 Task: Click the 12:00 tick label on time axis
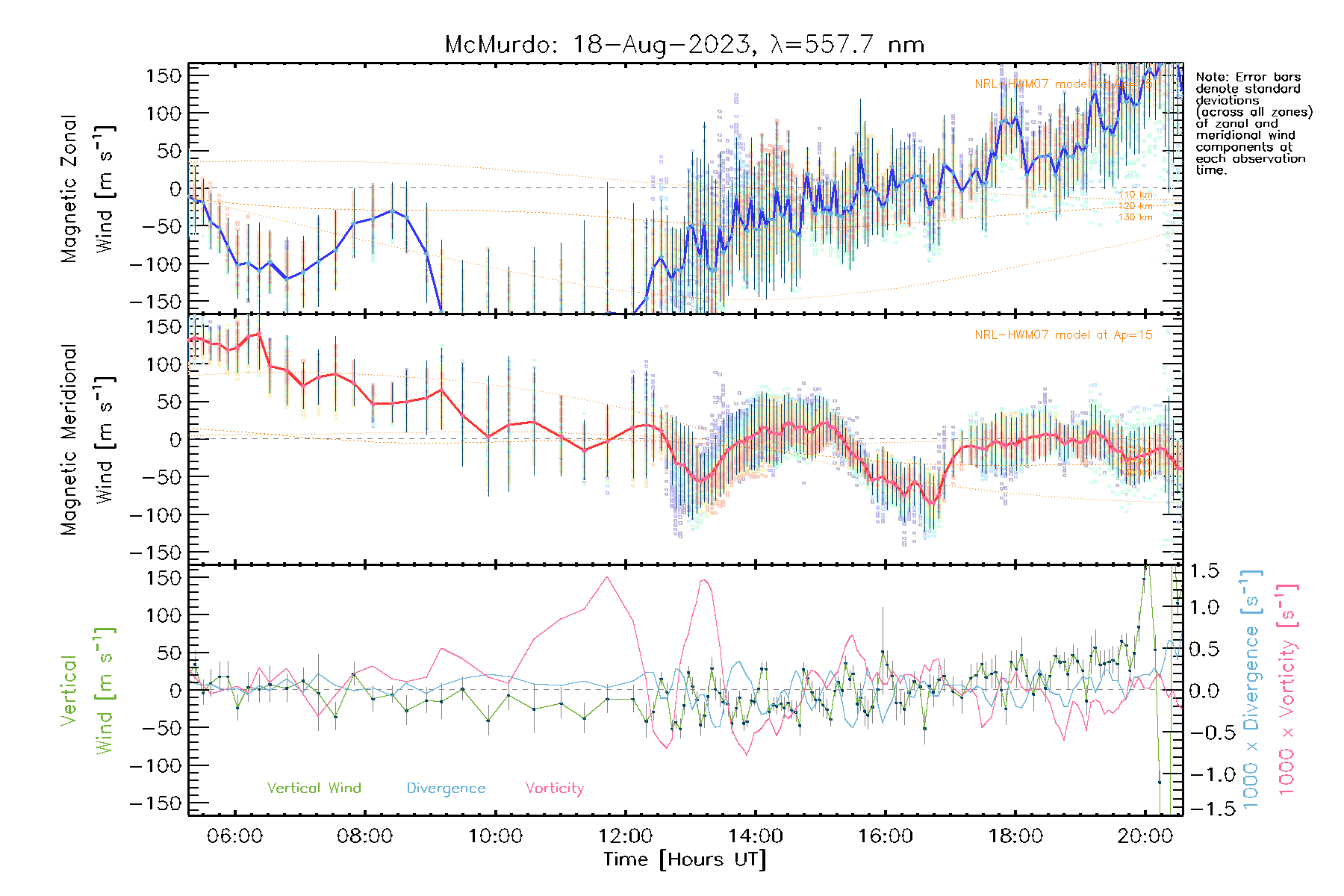pyautogui.click(x=625, y=836)
